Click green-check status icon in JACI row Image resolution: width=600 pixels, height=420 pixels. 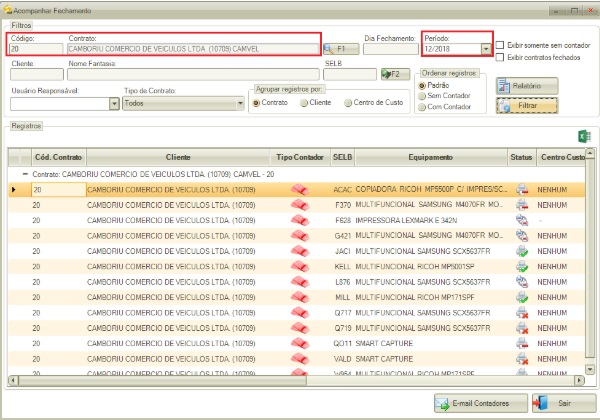(x=522, y=251)
